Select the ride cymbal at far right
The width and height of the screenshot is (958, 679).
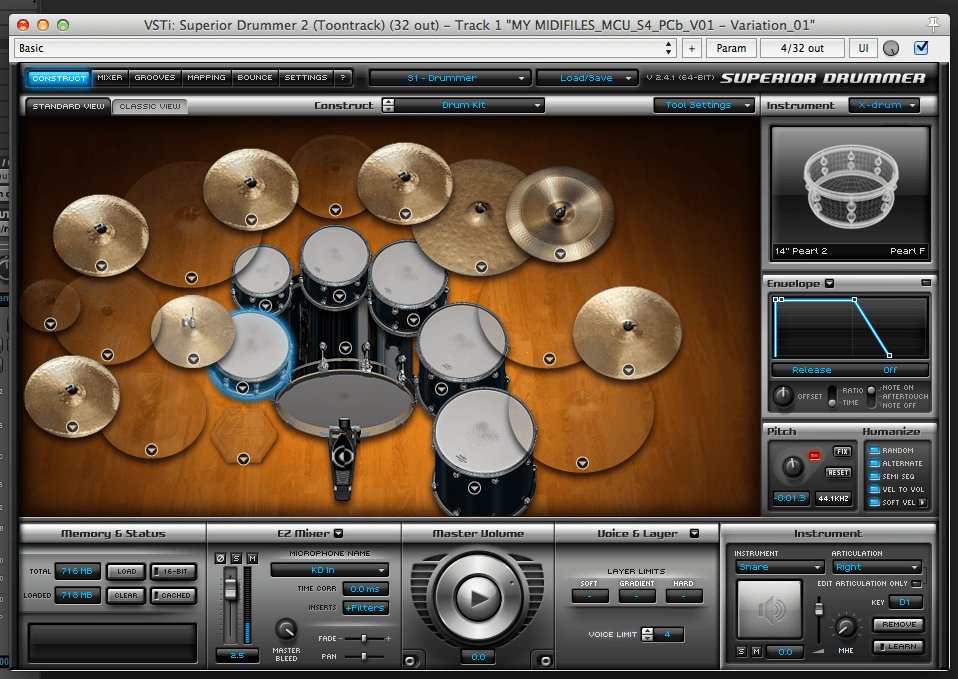(x=627, y=333)
